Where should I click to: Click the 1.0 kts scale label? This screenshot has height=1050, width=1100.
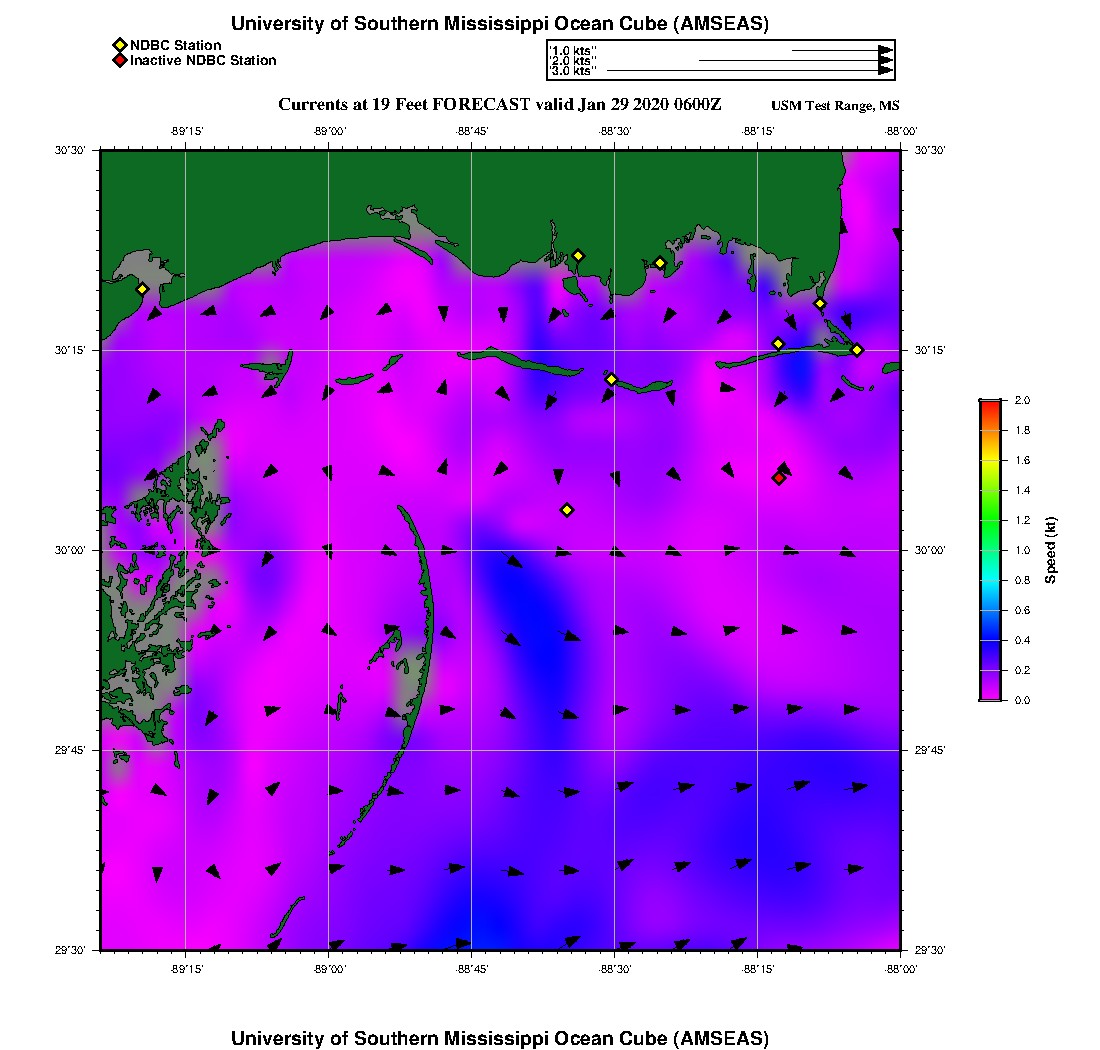tap(573, 51)
